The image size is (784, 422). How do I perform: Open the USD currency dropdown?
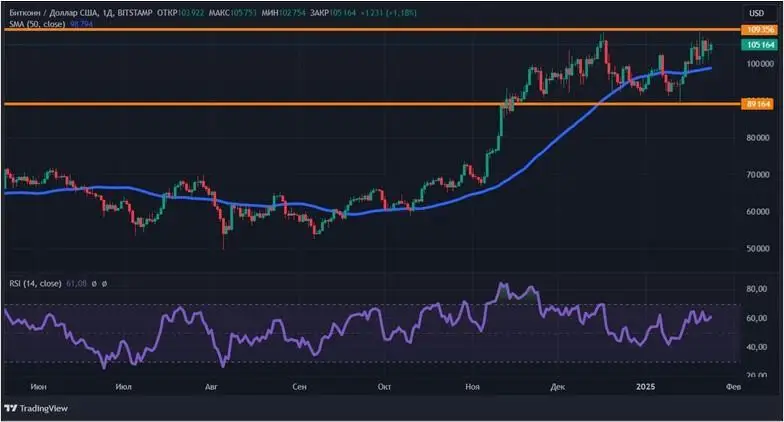(x=756, y=12)
